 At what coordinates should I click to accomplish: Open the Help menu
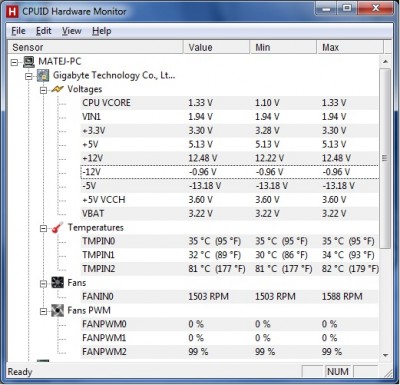(102, 31)
